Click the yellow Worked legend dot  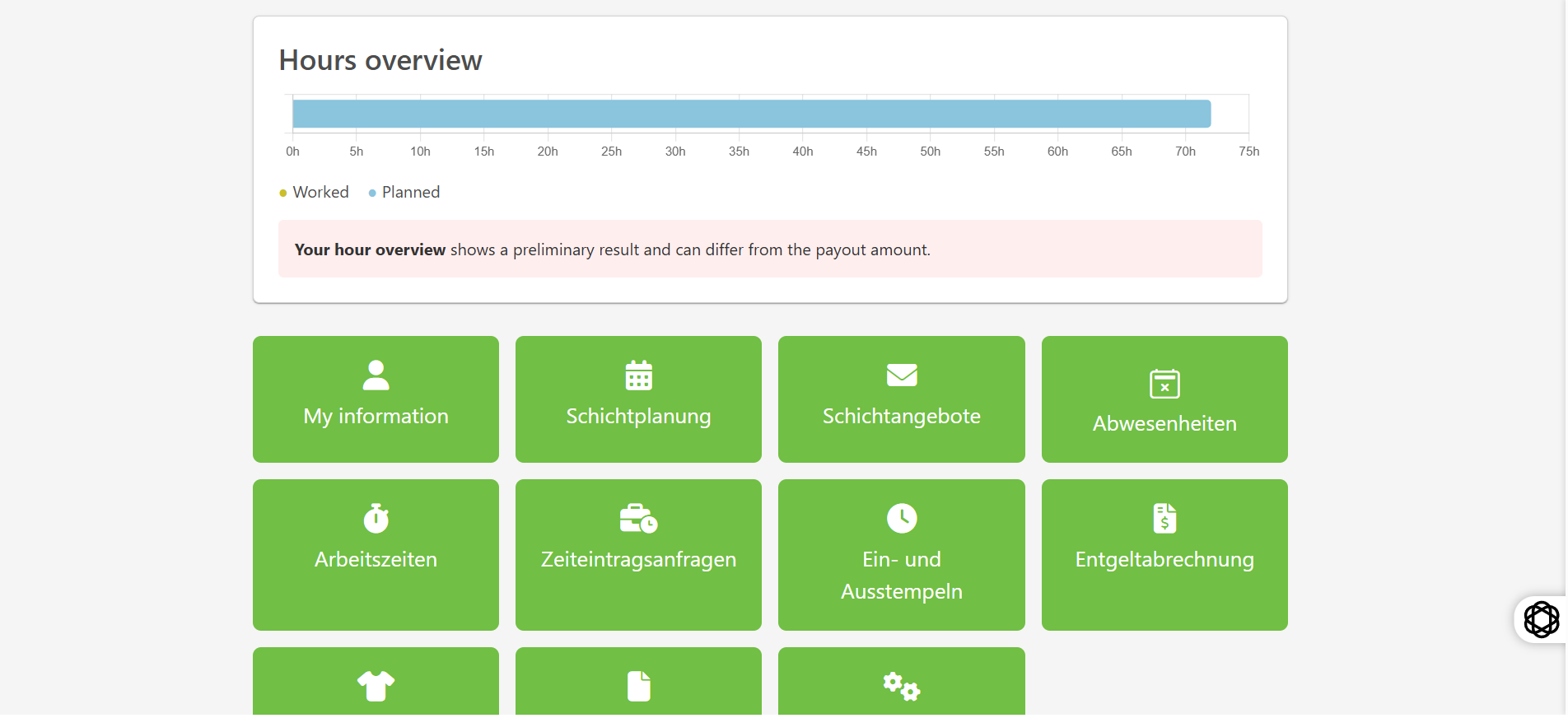(283, 193)
